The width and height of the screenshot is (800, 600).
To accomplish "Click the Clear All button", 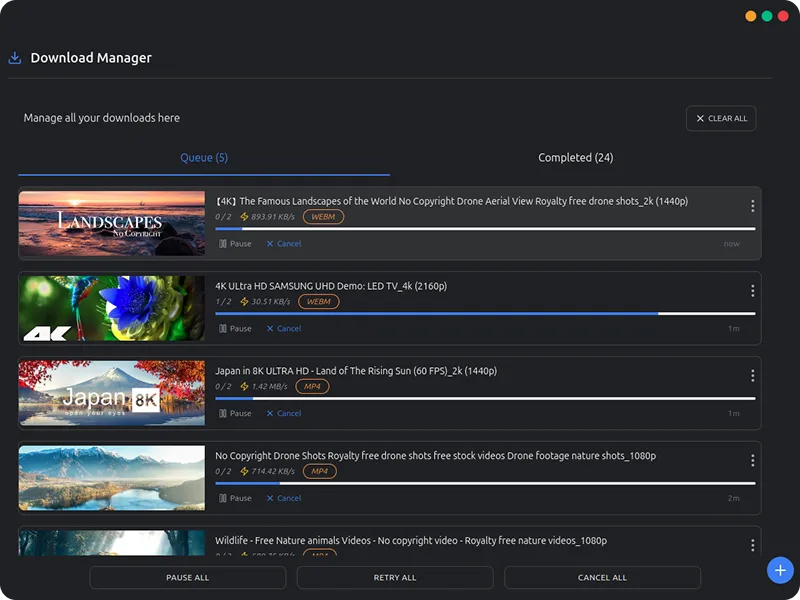I will coord(721,118).
